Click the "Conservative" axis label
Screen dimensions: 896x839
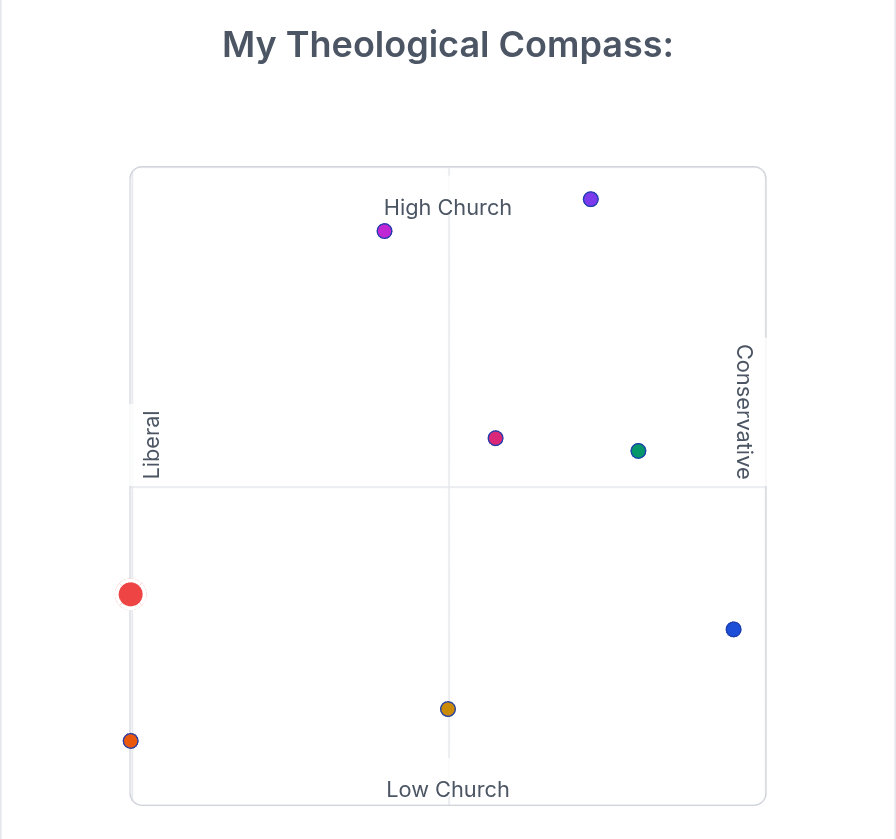(x=744, y=412)
